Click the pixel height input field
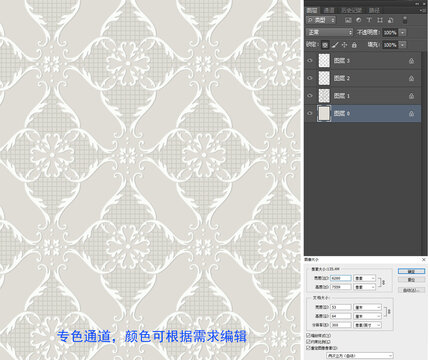This screenshot has width=430, height=360. (x=341, y=287)
